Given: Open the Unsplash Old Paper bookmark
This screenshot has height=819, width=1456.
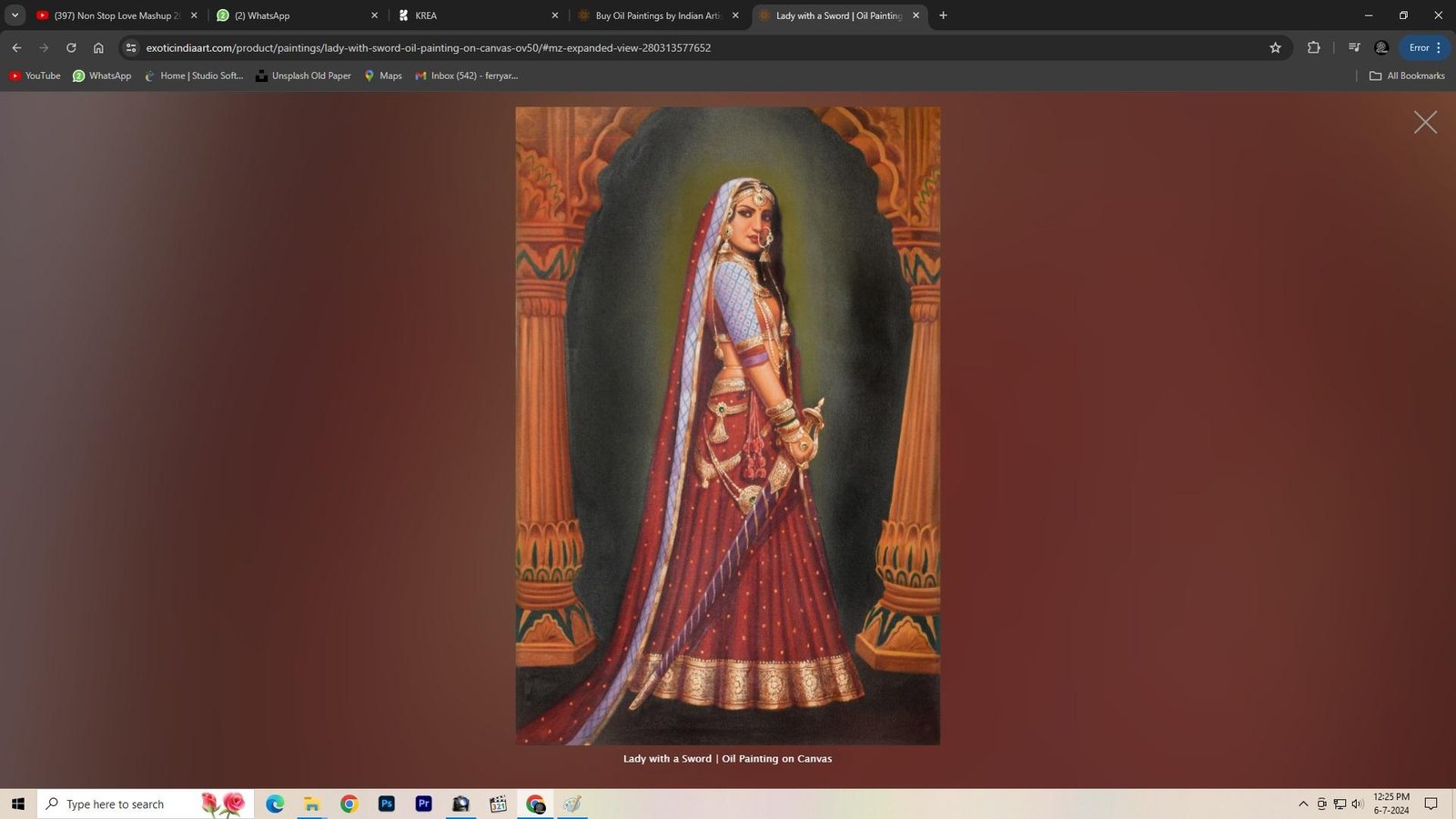Looking at the screenshot, I should point(303,76).
